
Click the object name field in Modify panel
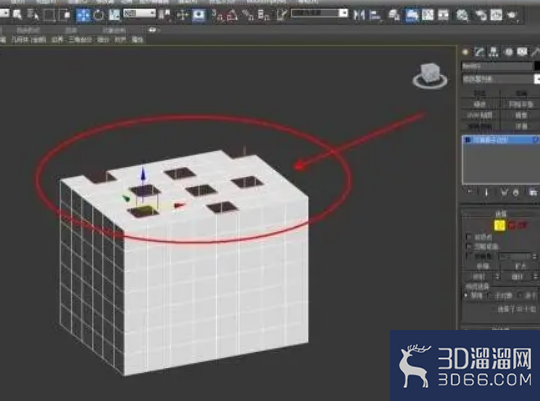click(x=497, y=66)
